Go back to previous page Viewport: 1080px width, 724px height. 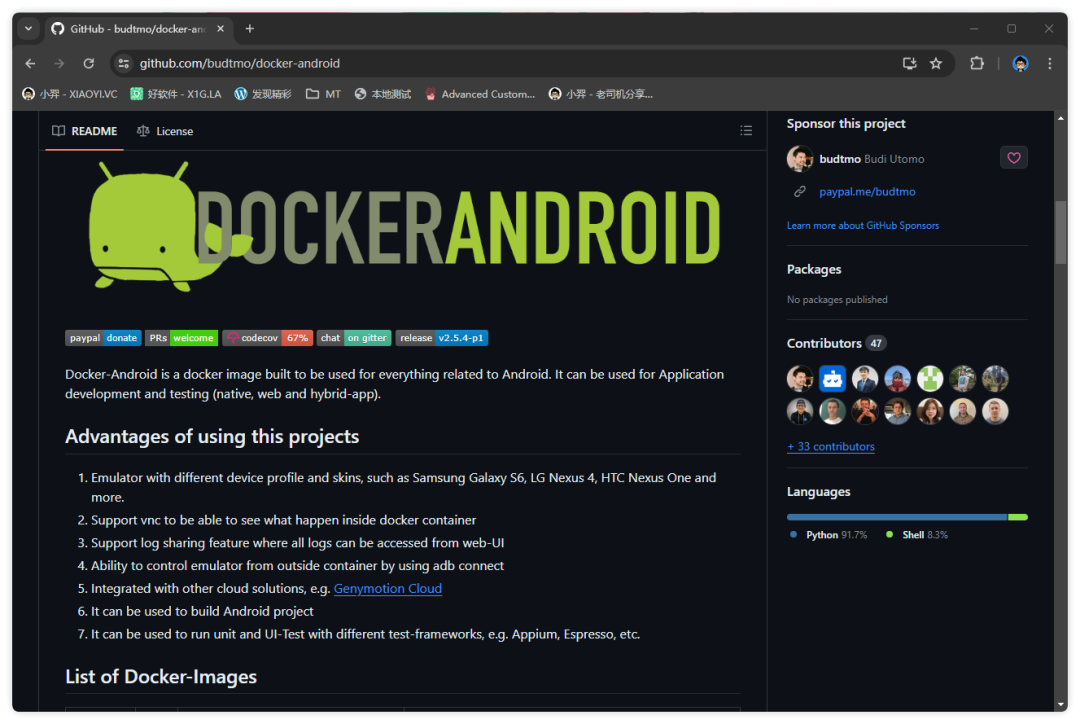30,64
